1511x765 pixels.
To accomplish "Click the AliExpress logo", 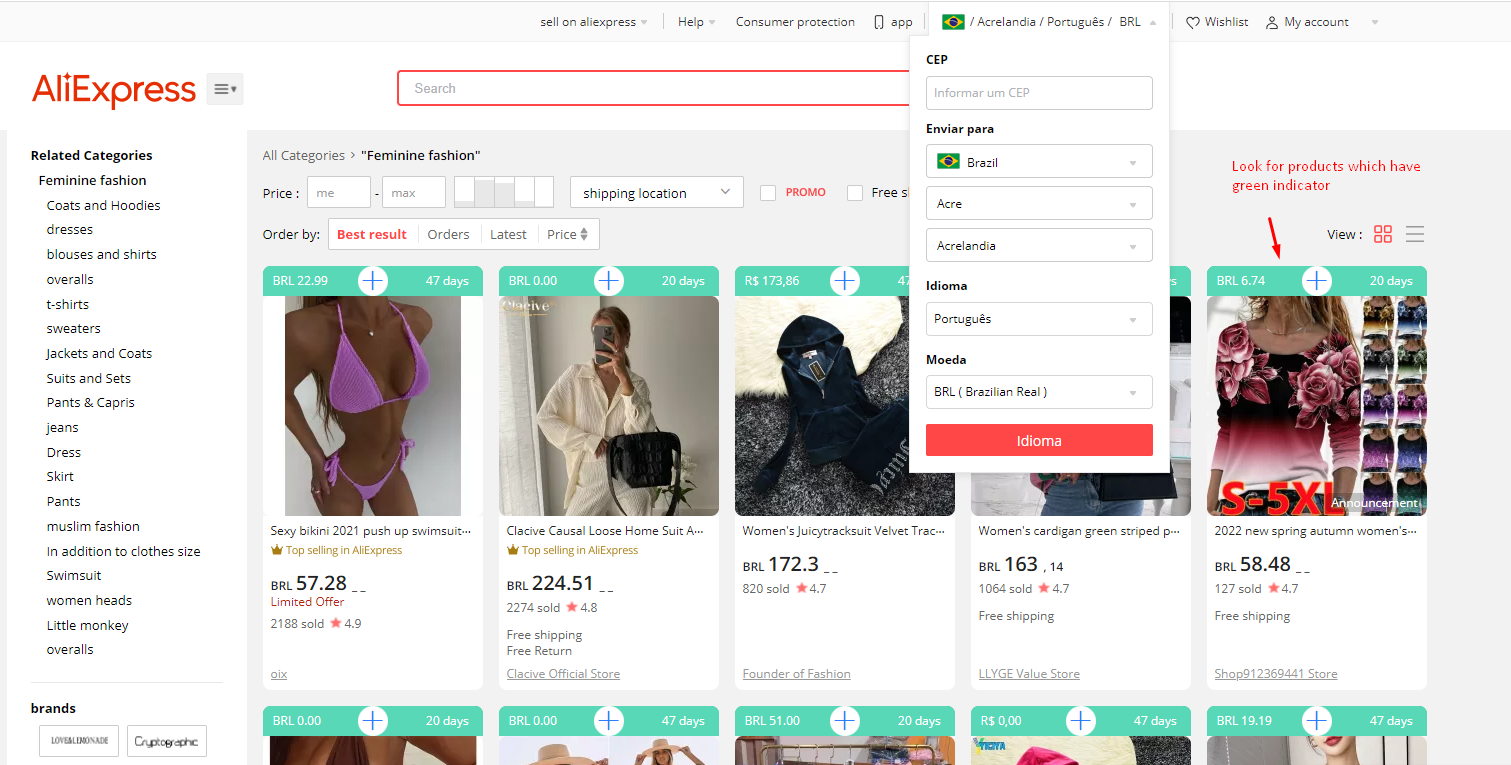I will pyautogui.click(x=114, y=90).
